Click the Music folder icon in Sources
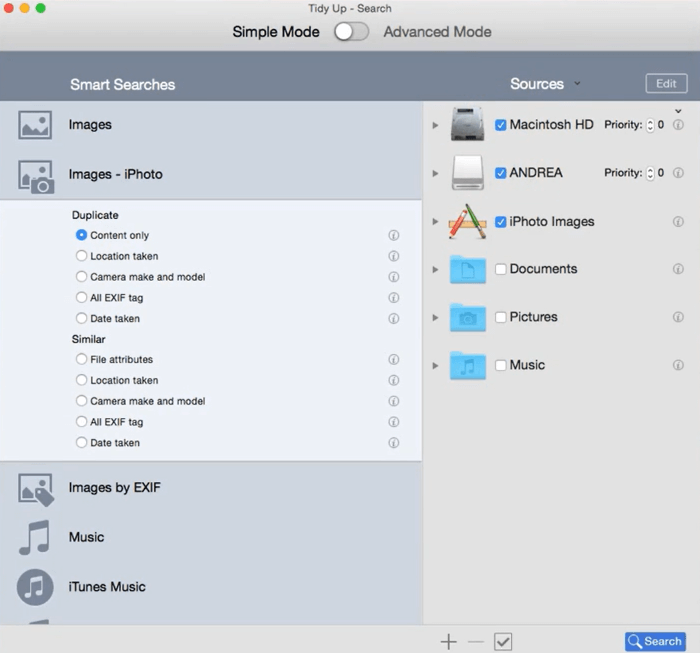 pos(467,366)
